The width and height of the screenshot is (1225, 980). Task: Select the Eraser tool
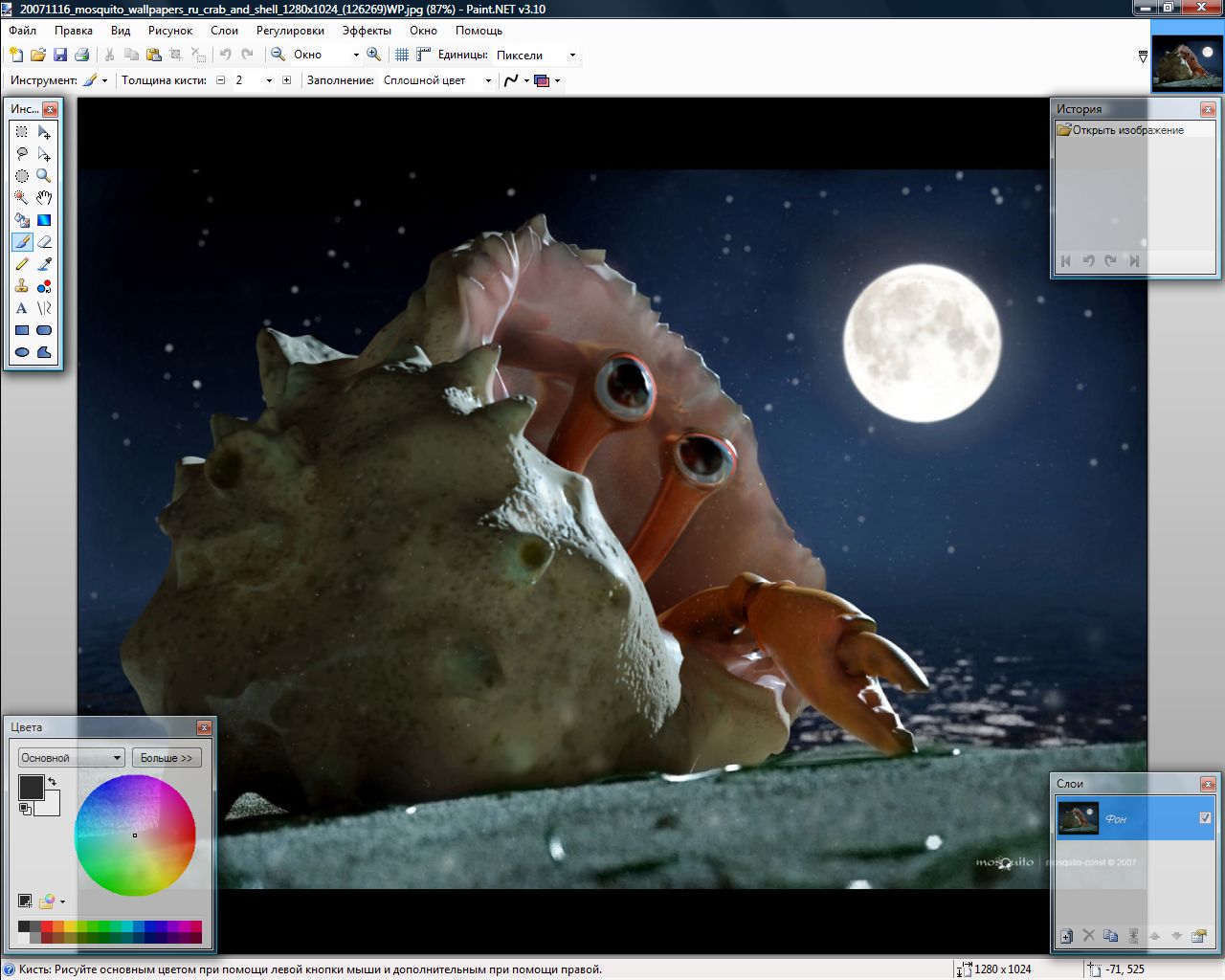tap(44, 242)
